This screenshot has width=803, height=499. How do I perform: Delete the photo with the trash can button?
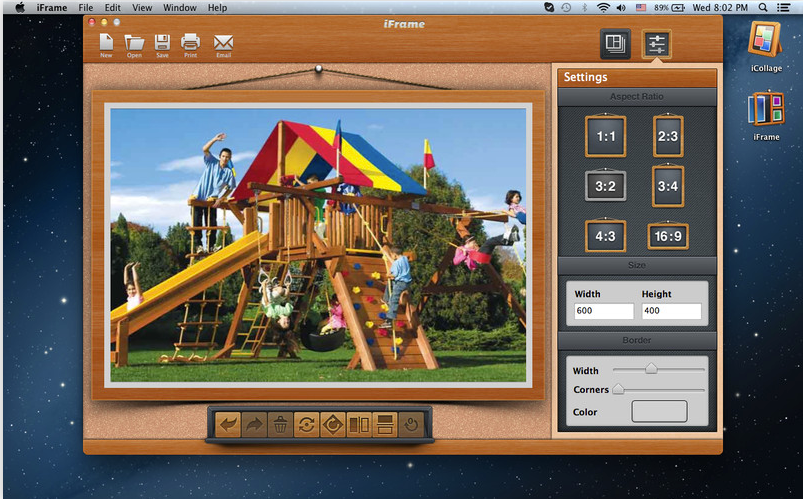click(280, 425)
